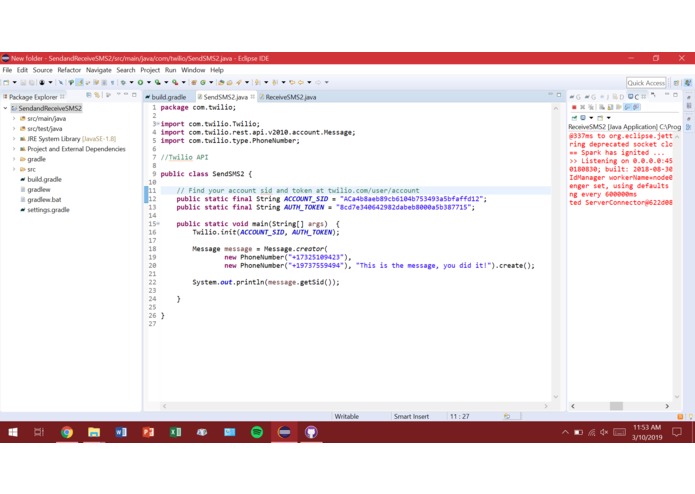This screenshot has width=695, height=494.
Task: Select settings.gradle in Package Explorer
Action: click(45, 210)
